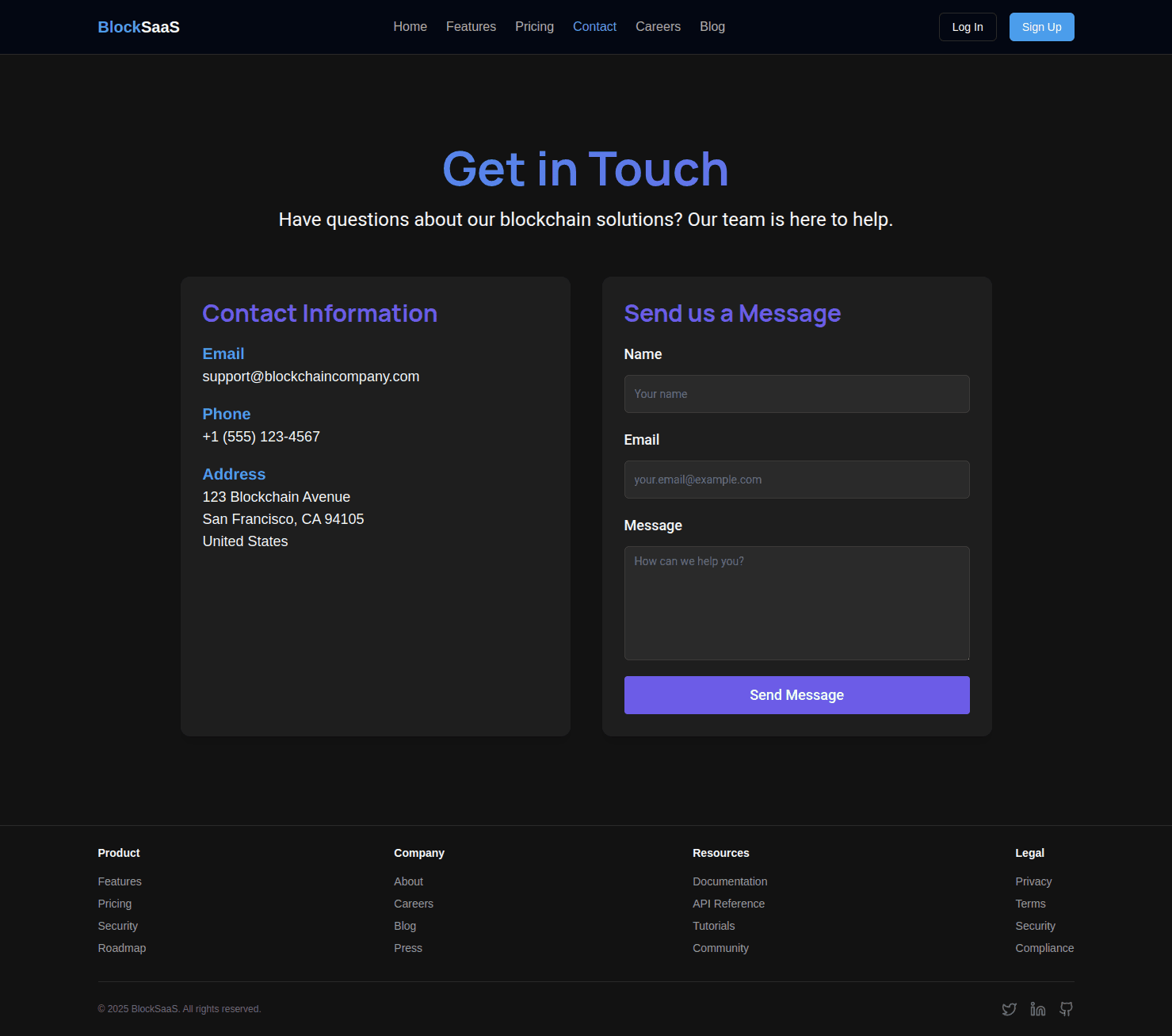Click the BlockSaaS logo
The width and height of the screenshot is (1172, 1036).
pyautogui.click(x=138, y=26)
